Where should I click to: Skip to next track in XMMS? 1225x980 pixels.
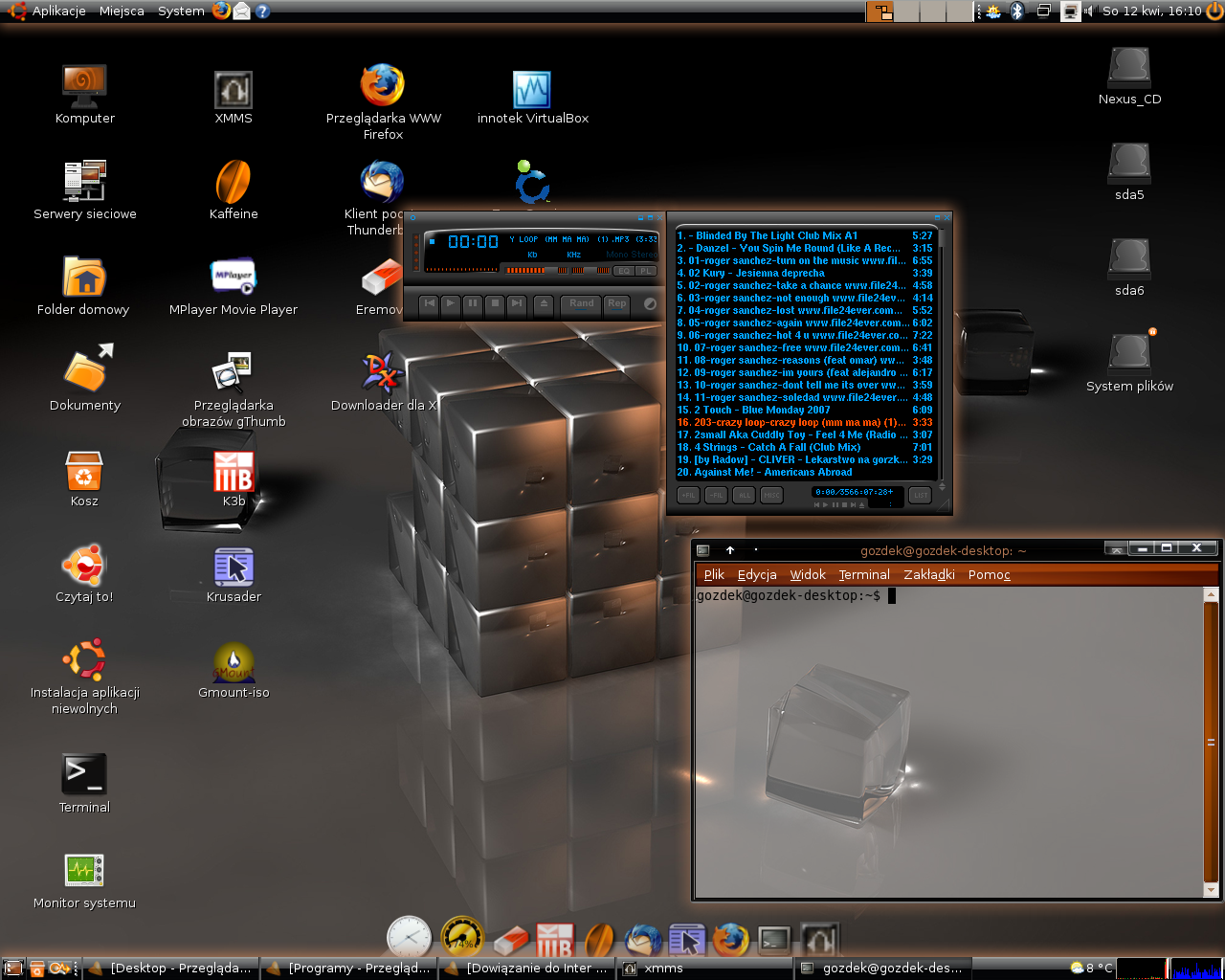tap(517, 304)
